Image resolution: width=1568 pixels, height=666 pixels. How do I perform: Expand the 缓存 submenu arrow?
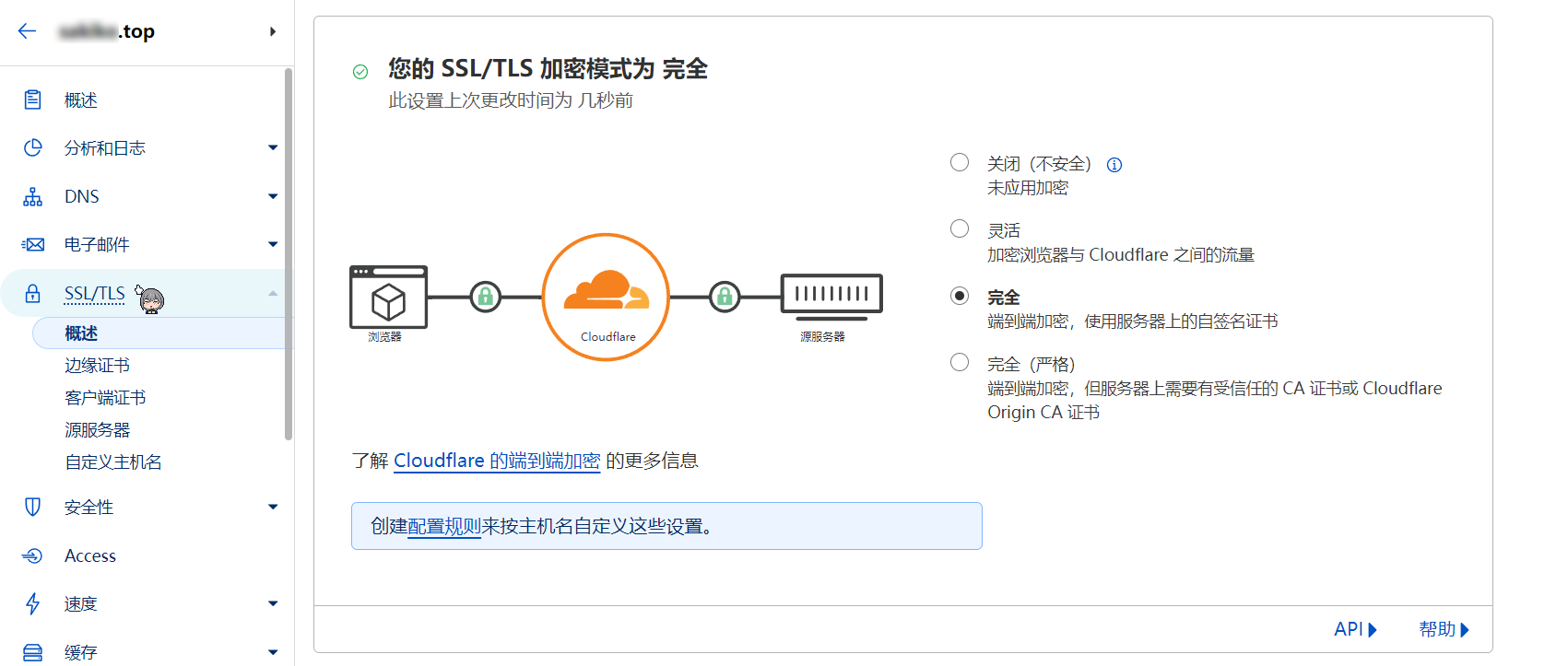[x=273, y=652]
